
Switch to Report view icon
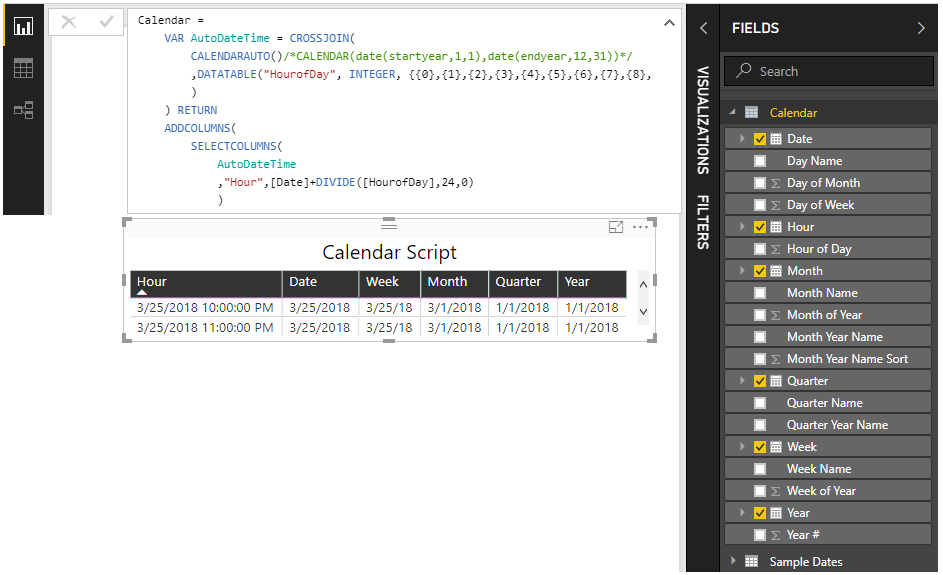[23, 26]
